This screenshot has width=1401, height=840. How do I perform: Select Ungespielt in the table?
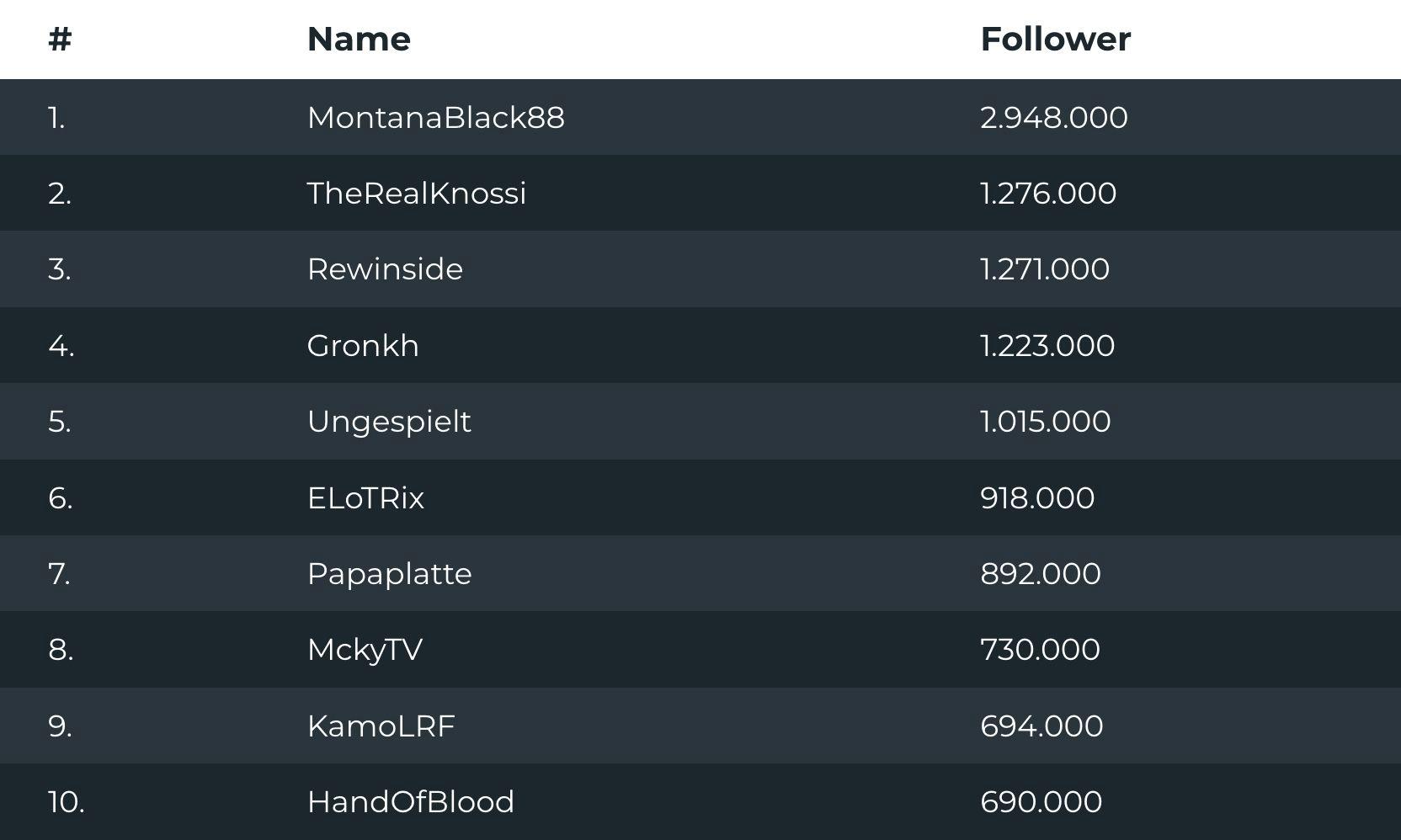389,422
